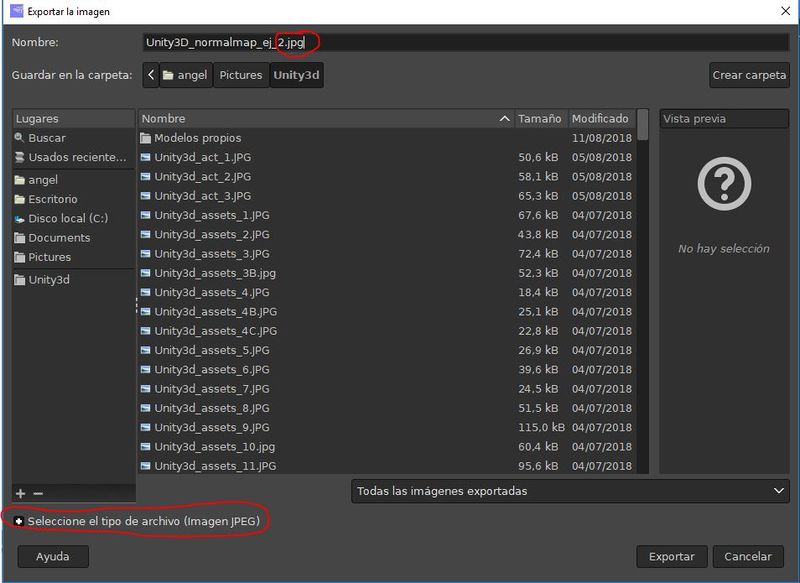Select angel in the Lugares sidebar
Viewport: 800px width, 583px height.
[x=74, y=180]
